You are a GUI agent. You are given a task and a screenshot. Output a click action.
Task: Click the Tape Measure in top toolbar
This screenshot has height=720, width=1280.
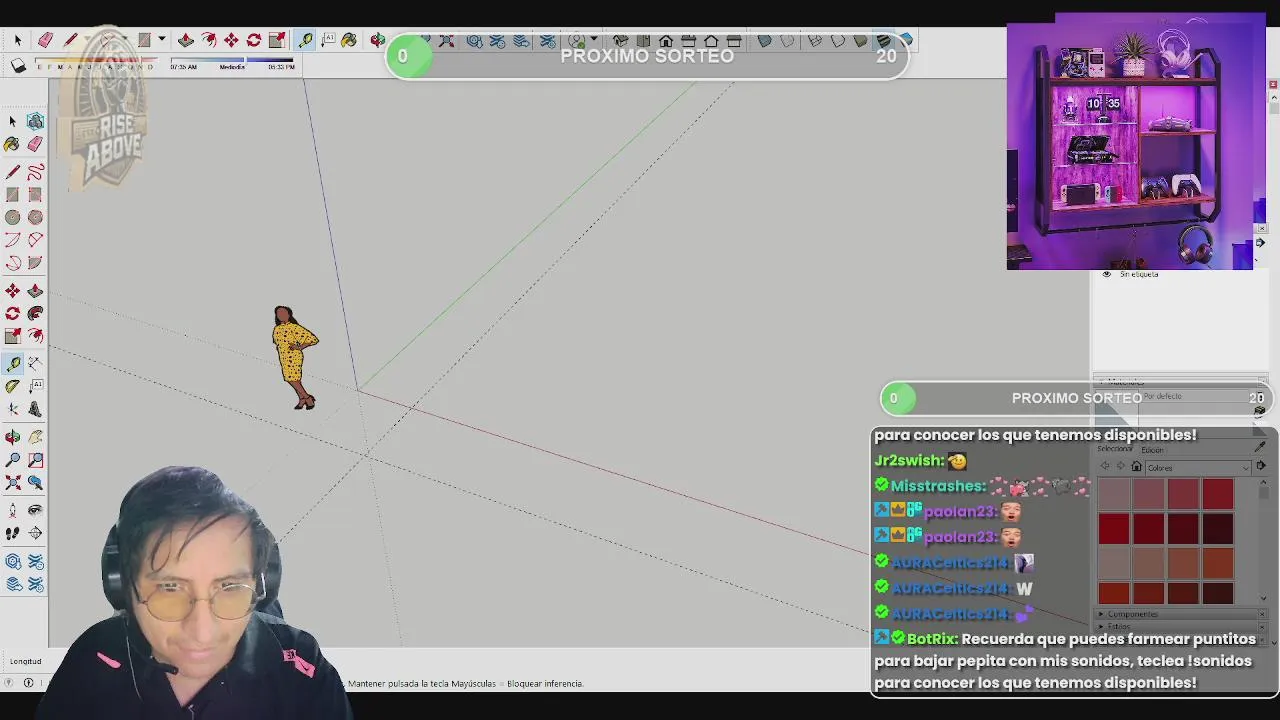[305, 40]
